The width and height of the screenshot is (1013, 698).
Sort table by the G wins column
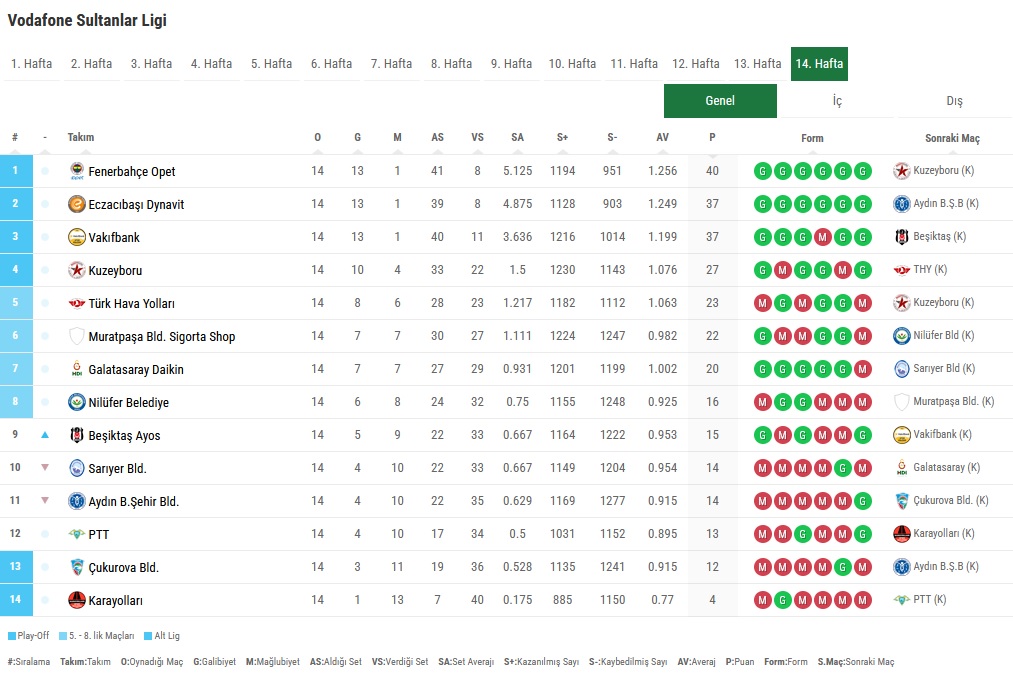(357, 138)
